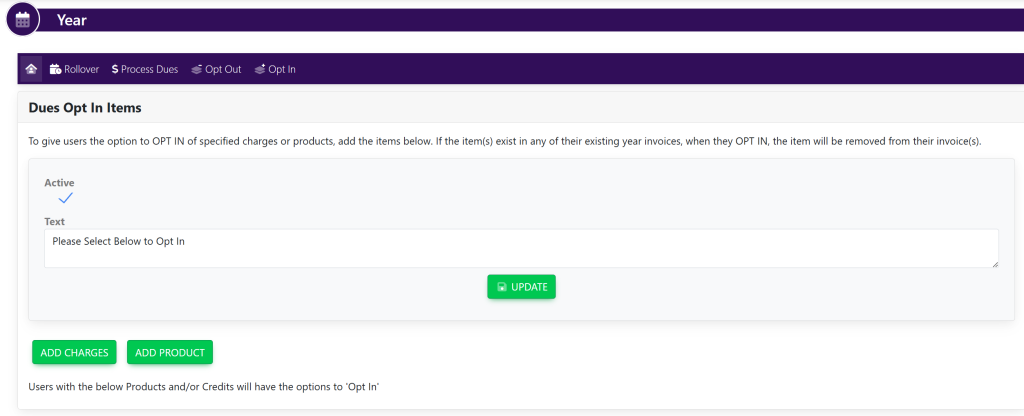Click the ADD CHARGES button

tap(75, 352)
